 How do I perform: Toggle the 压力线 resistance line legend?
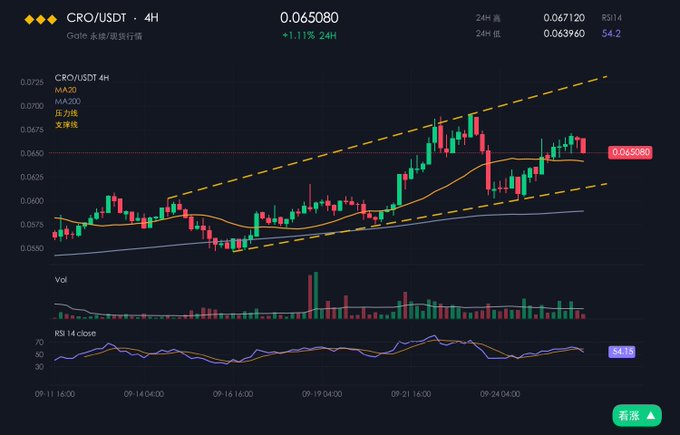pos(66,113)
